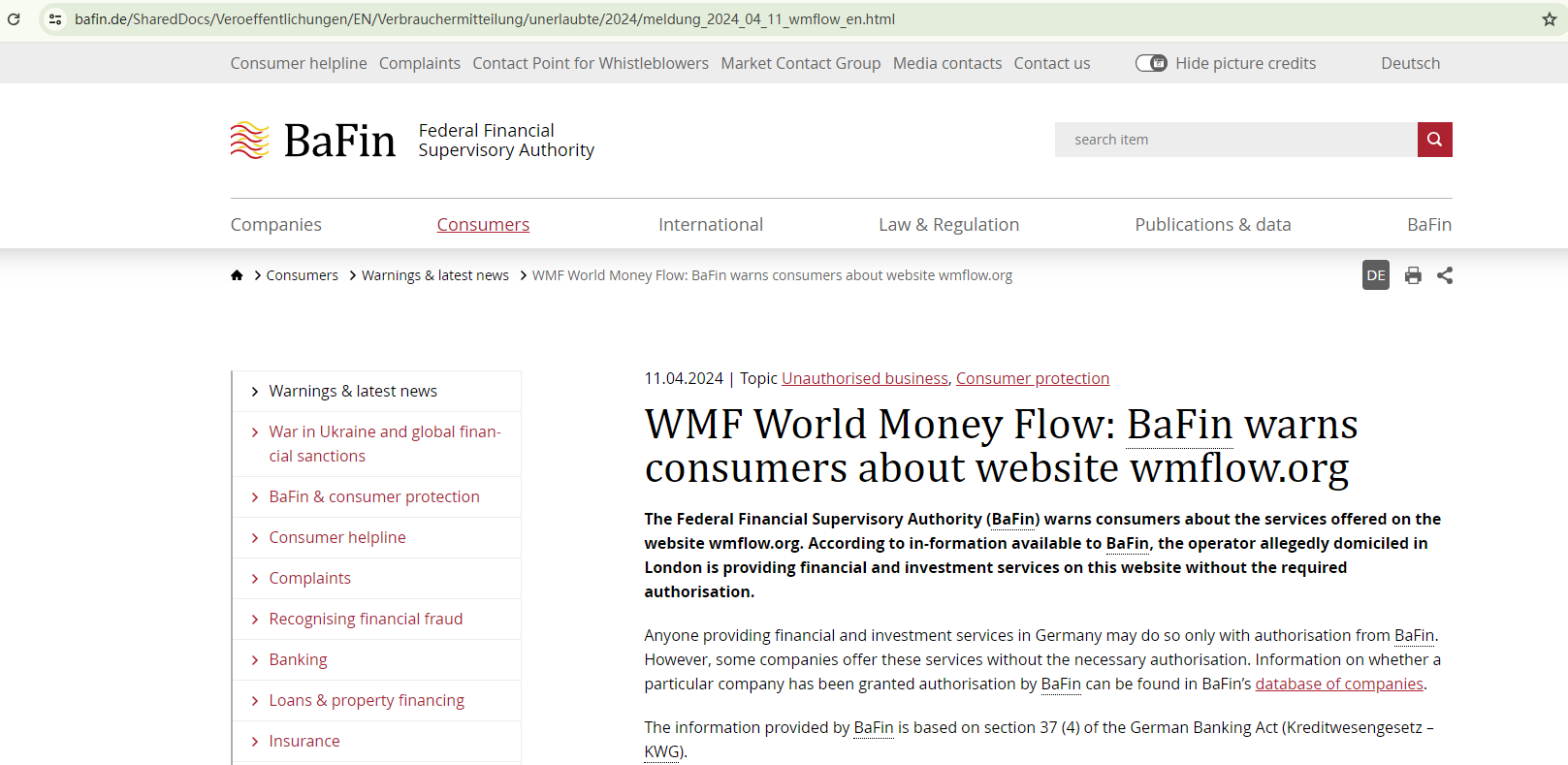Open War in Ukraine and global financial sanctions
Image resolution: width=1568 pixels, height=765 pixels.
(385, 444)
